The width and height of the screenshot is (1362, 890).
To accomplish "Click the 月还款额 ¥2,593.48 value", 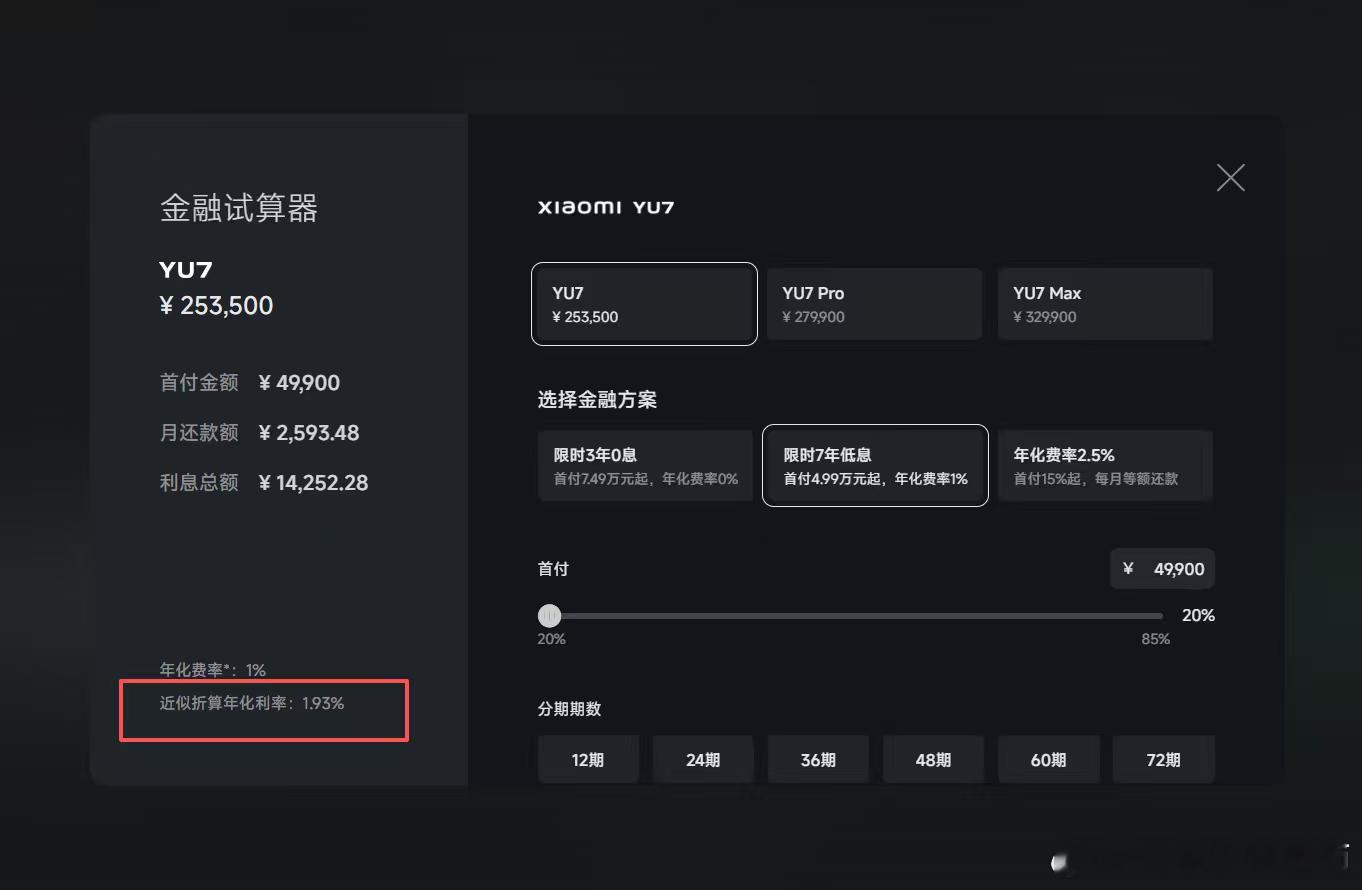I will point(309,433).
